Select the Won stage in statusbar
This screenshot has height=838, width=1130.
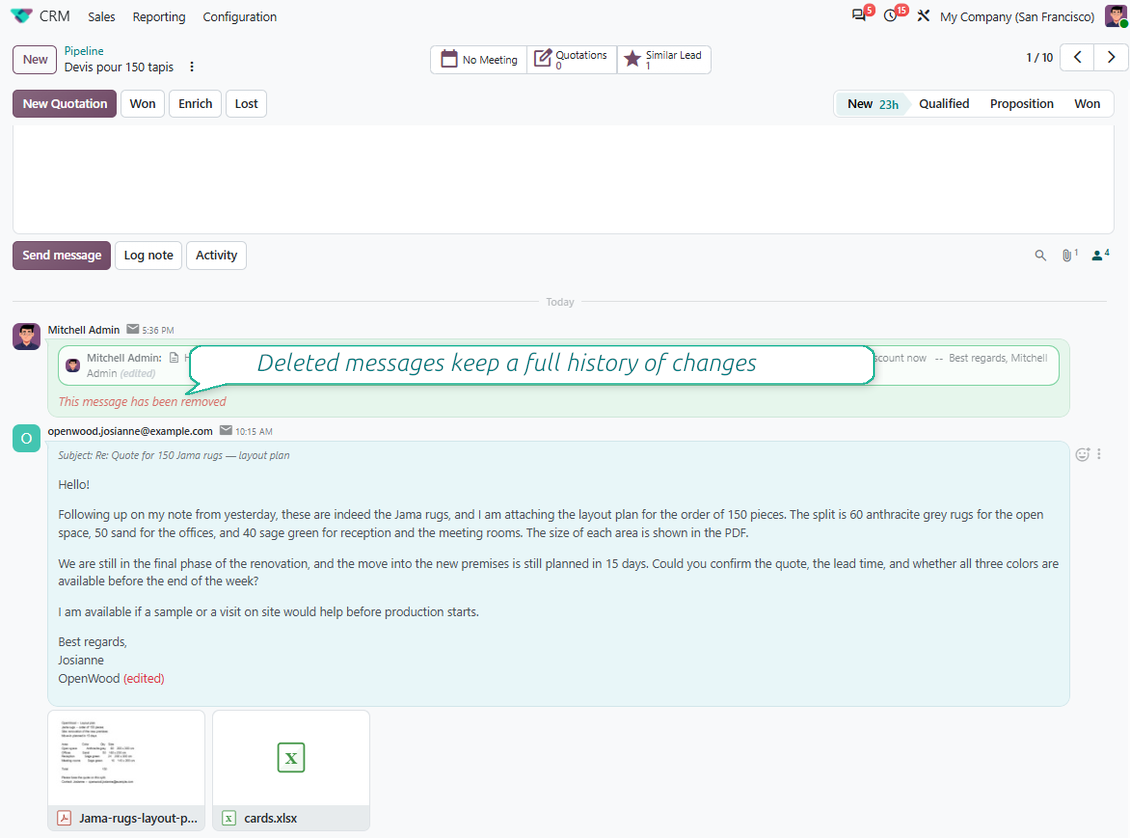pyautogui.click(x=1087, y=104)
